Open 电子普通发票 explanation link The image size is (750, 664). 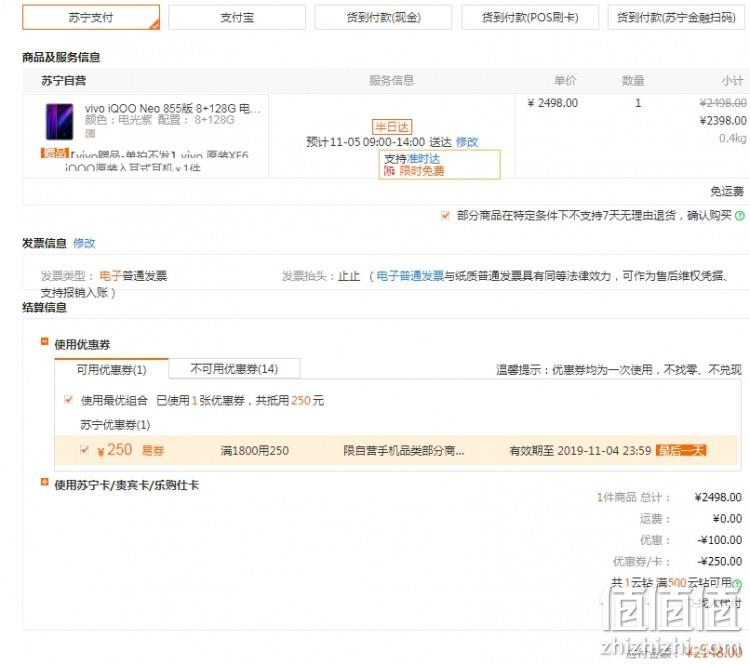point(410,276)
